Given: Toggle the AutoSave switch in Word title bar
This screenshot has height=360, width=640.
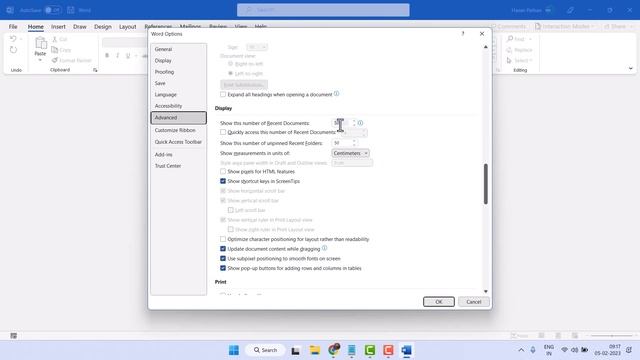Looking at the screenshot, I should point(53,10).
